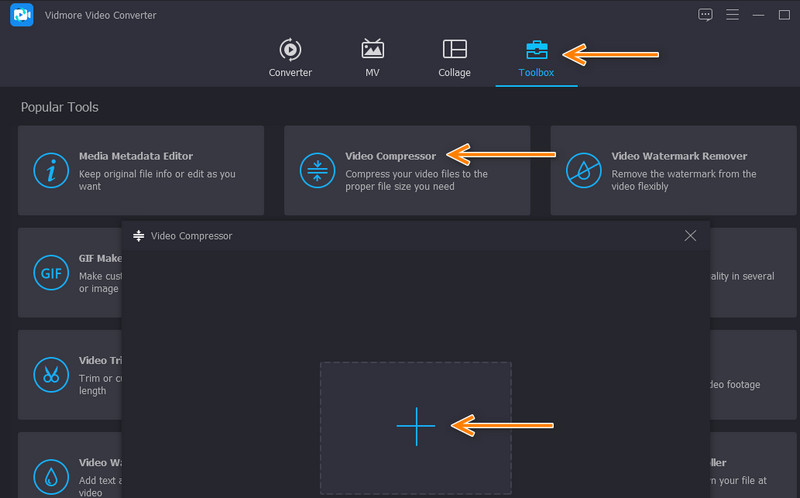Minimize the Vidmore Video Converter window

[x=756, y=15]
